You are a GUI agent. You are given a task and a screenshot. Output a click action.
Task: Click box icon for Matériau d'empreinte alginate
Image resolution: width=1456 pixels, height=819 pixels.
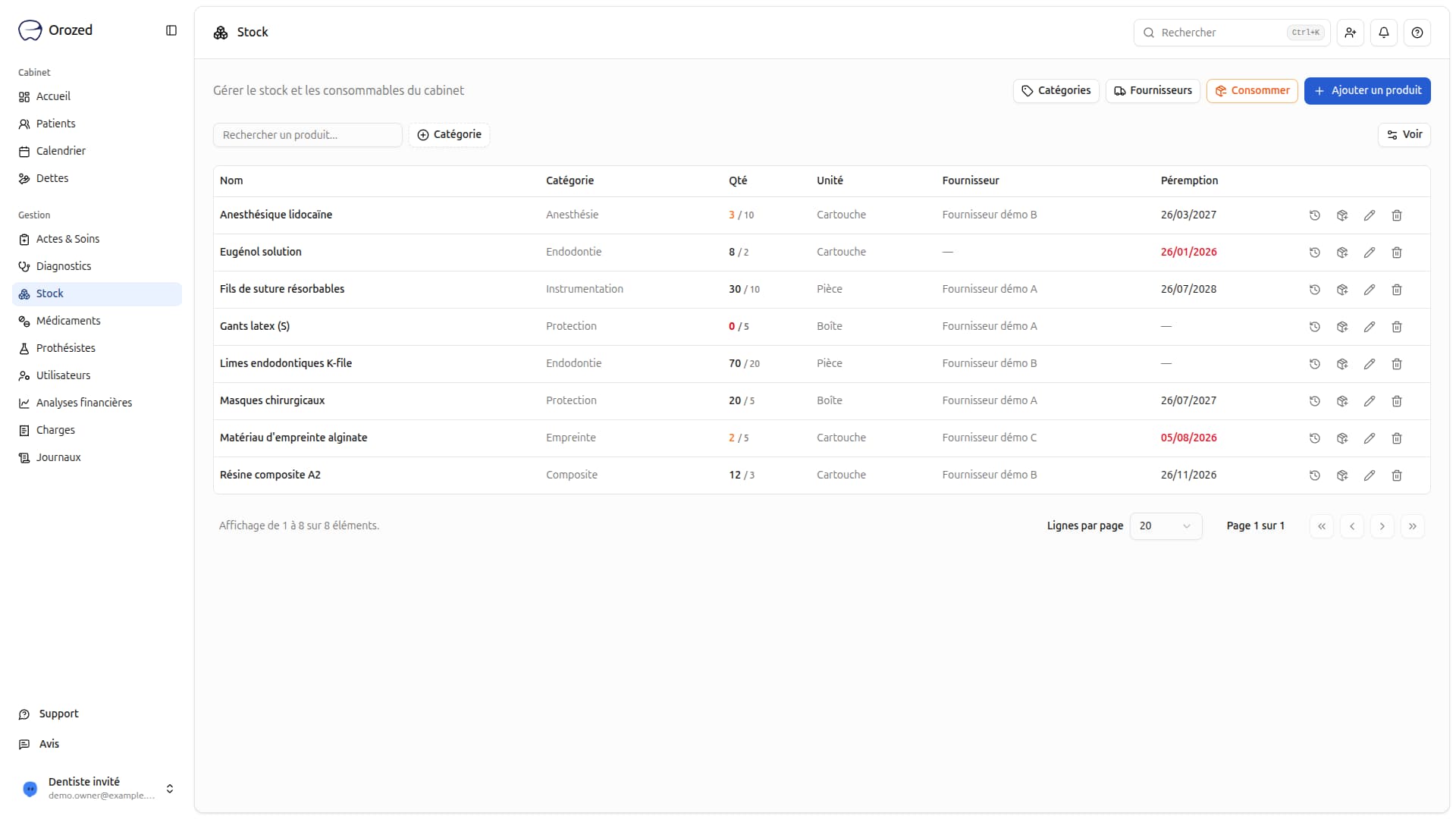point(1342,438)
